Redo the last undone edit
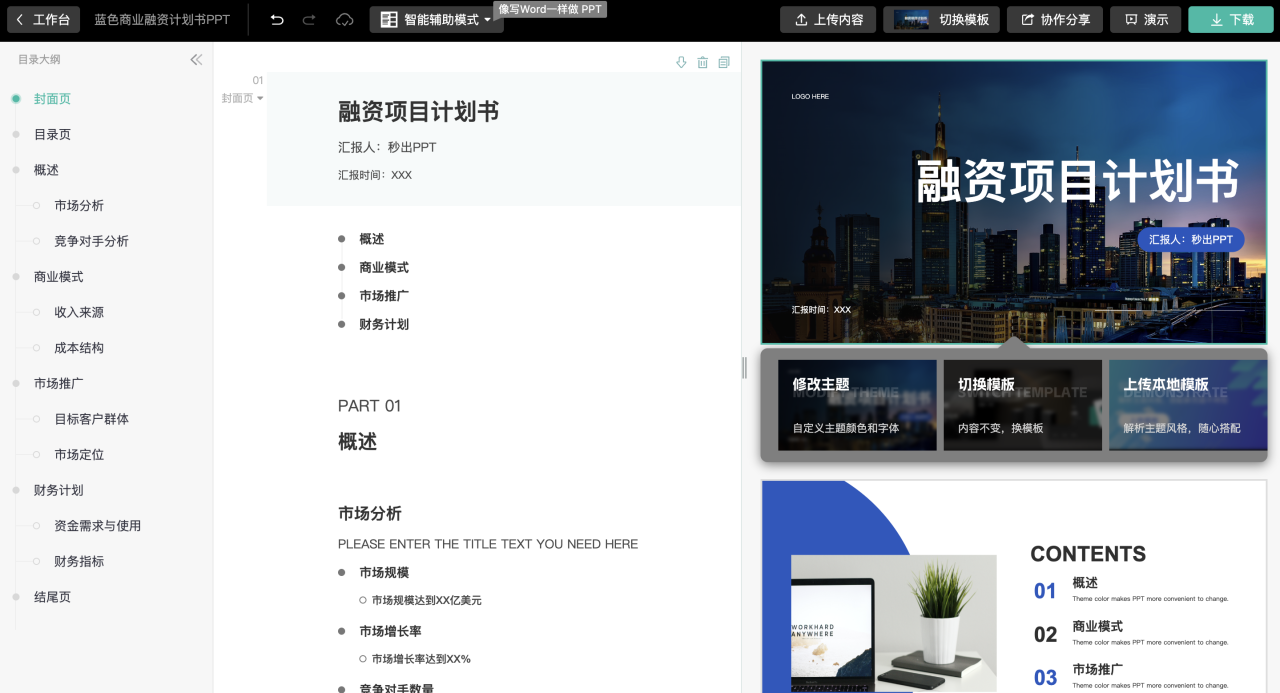 point(309,20)
